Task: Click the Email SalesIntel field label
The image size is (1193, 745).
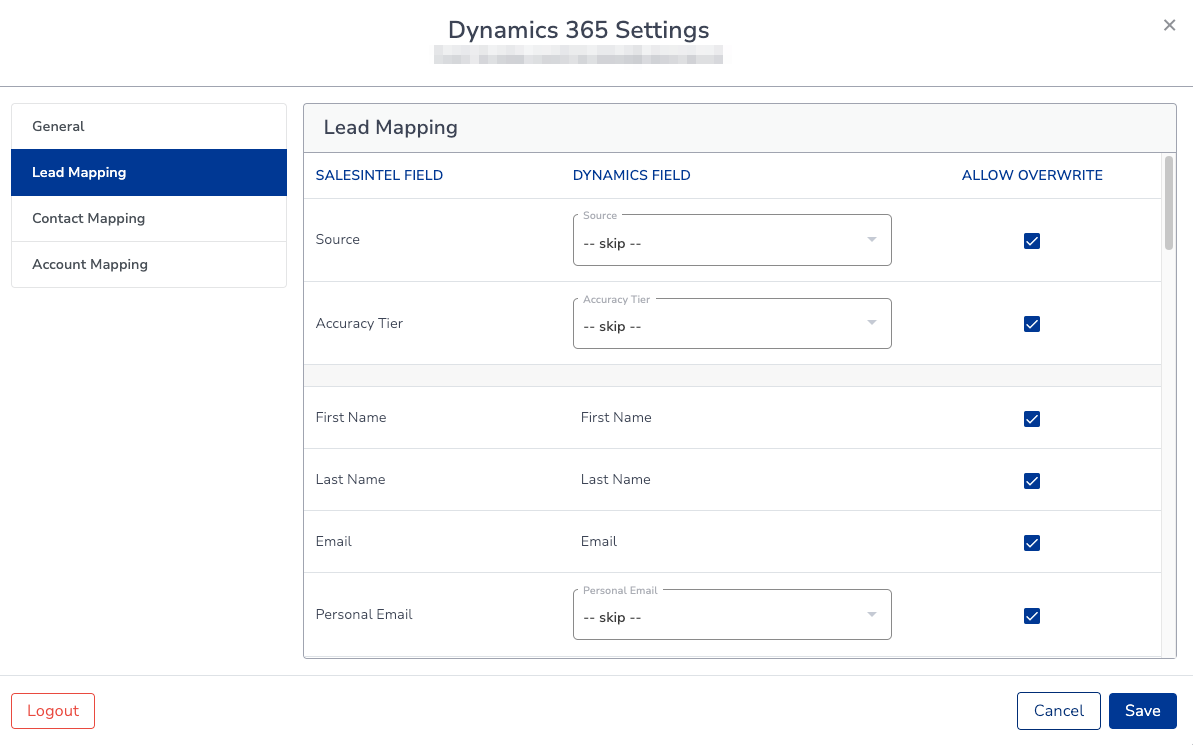Action: tap(334, 541)
